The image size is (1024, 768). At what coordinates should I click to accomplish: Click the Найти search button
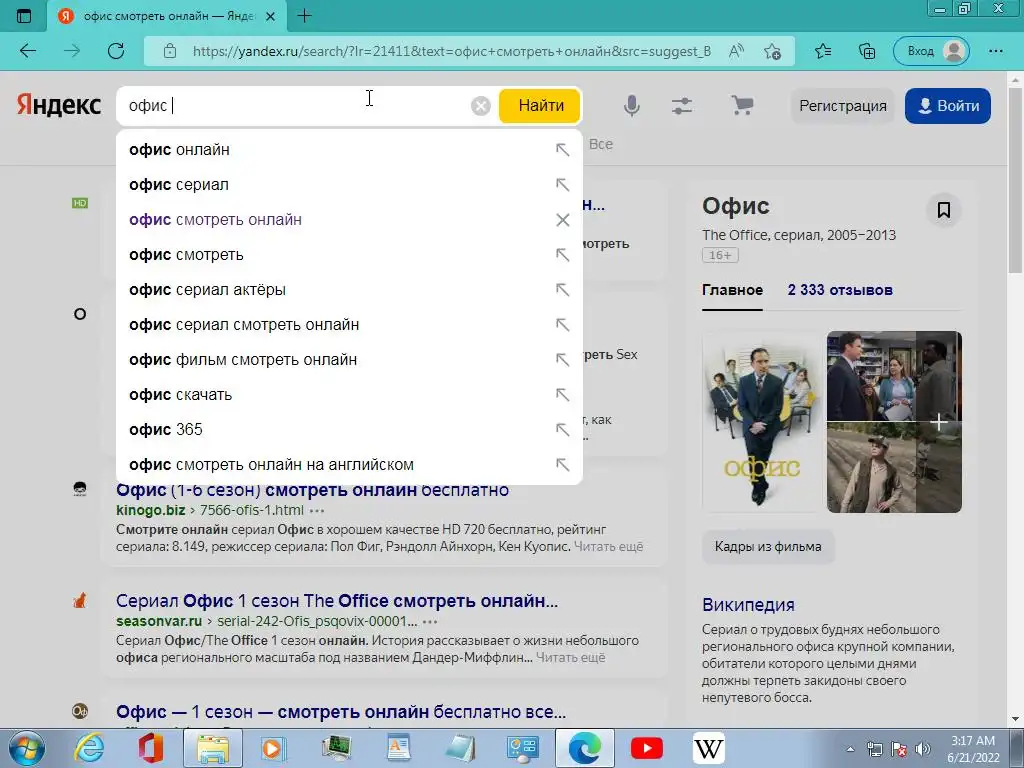click(540, 106)
